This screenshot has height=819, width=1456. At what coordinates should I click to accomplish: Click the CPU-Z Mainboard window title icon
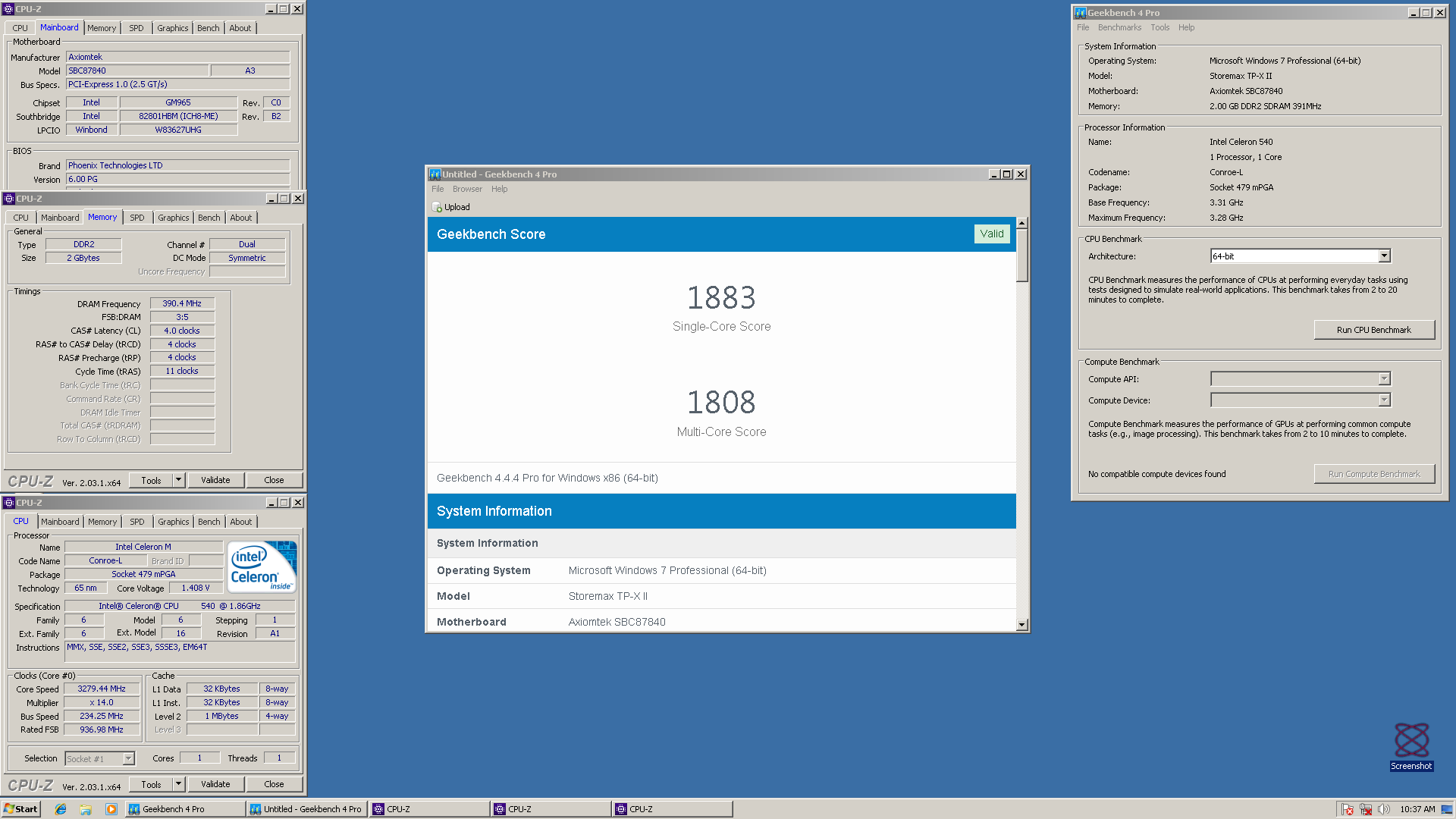tap(9, 9)
